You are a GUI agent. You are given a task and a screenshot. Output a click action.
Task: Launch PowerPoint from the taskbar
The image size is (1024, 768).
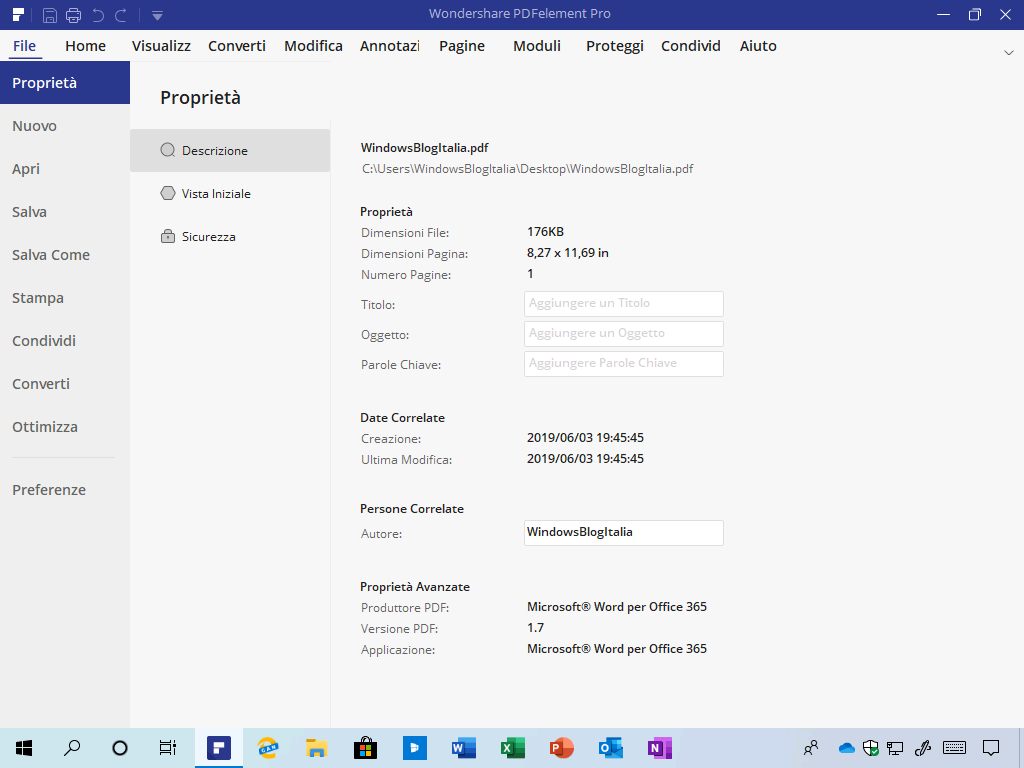click(562, 748)
